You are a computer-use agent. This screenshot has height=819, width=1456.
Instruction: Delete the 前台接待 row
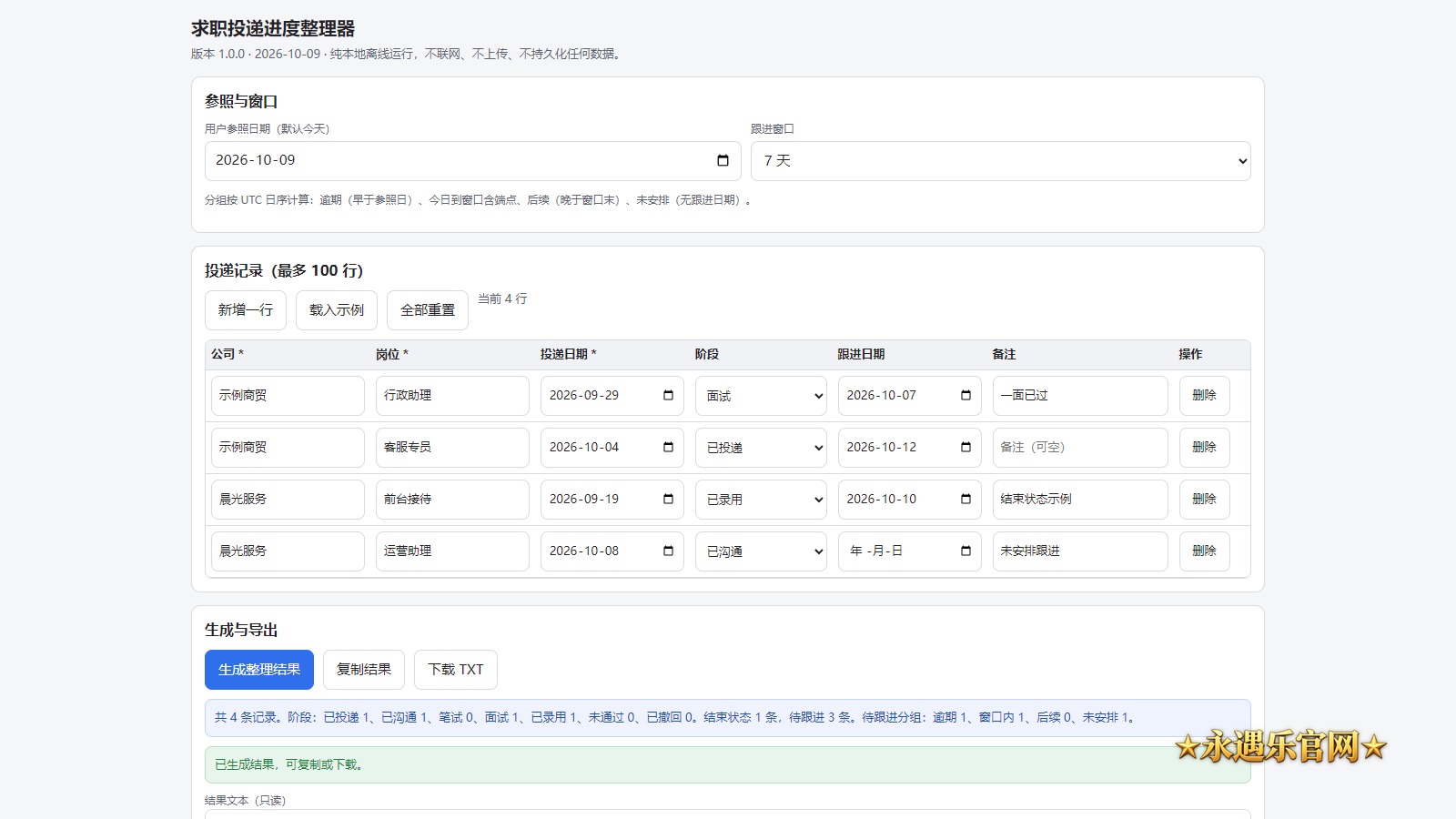[1204, 500]
